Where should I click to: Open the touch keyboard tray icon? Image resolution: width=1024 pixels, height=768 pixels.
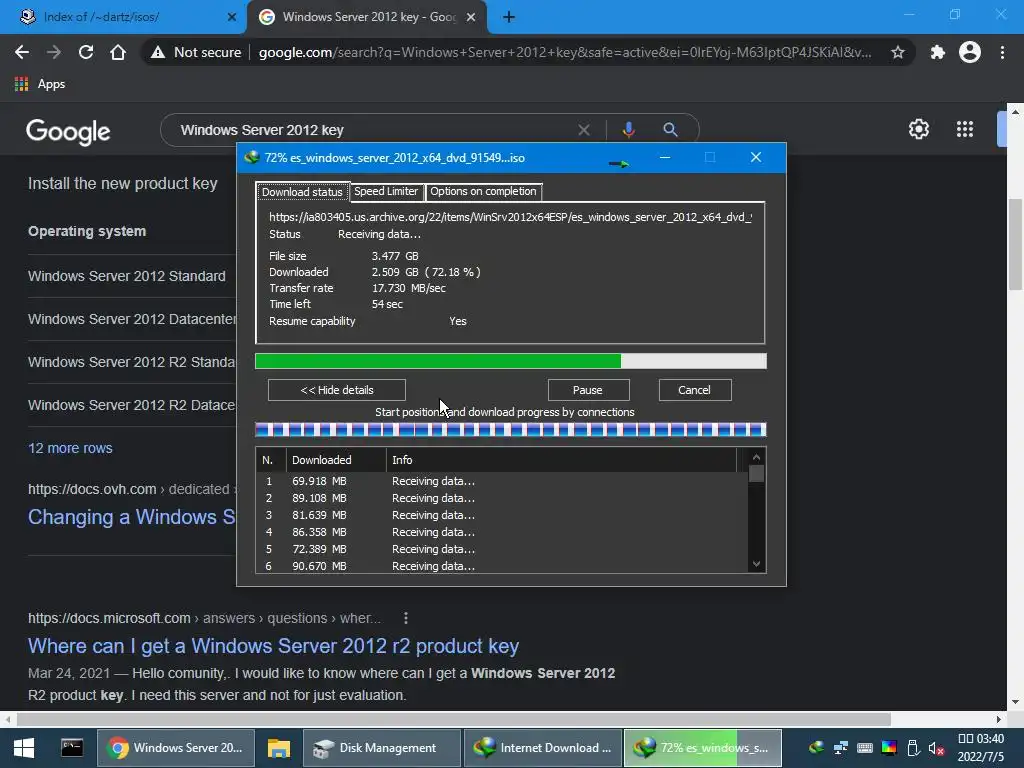click(x=865, y=748)
